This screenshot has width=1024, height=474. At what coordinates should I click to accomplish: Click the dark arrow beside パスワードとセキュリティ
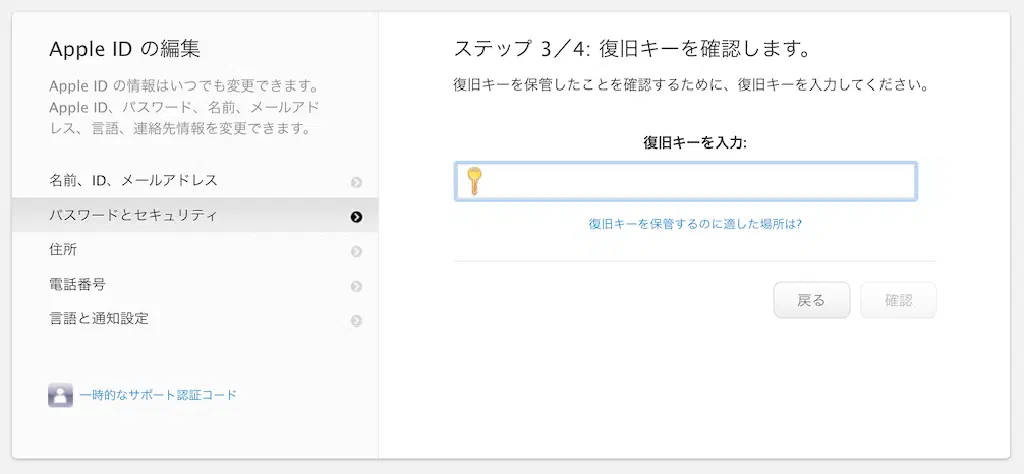[356, 216]
